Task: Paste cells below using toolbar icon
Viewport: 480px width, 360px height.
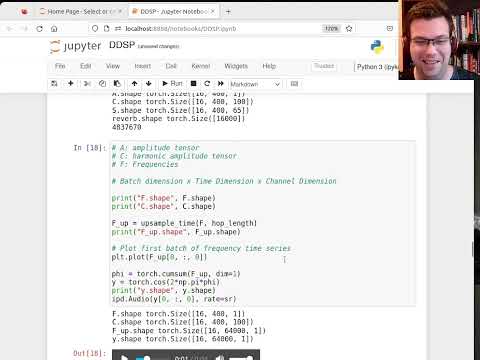Action: [x=117, y=84]
